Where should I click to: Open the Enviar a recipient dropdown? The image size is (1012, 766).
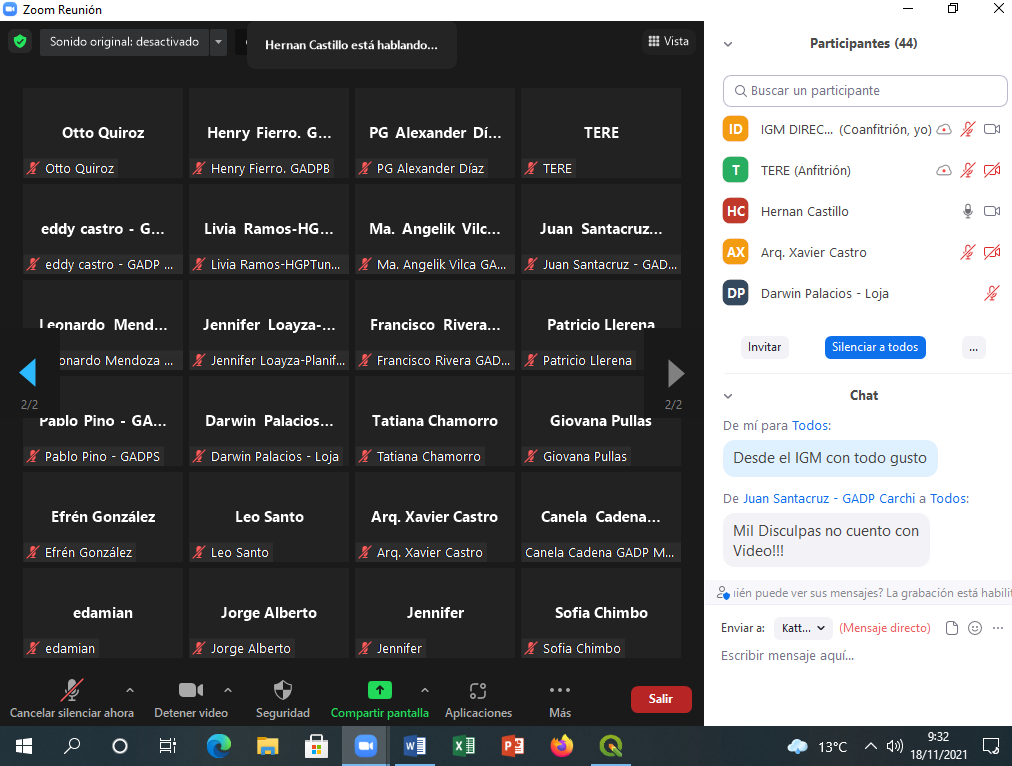click(805, 628)
